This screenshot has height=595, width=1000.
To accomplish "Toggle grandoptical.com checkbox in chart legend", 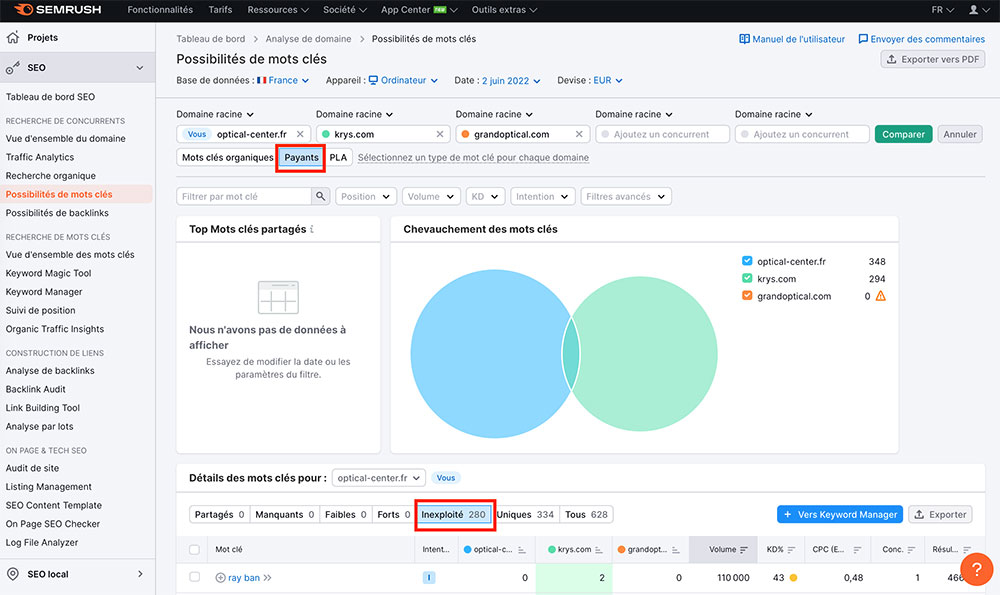I will pos(747,295).
